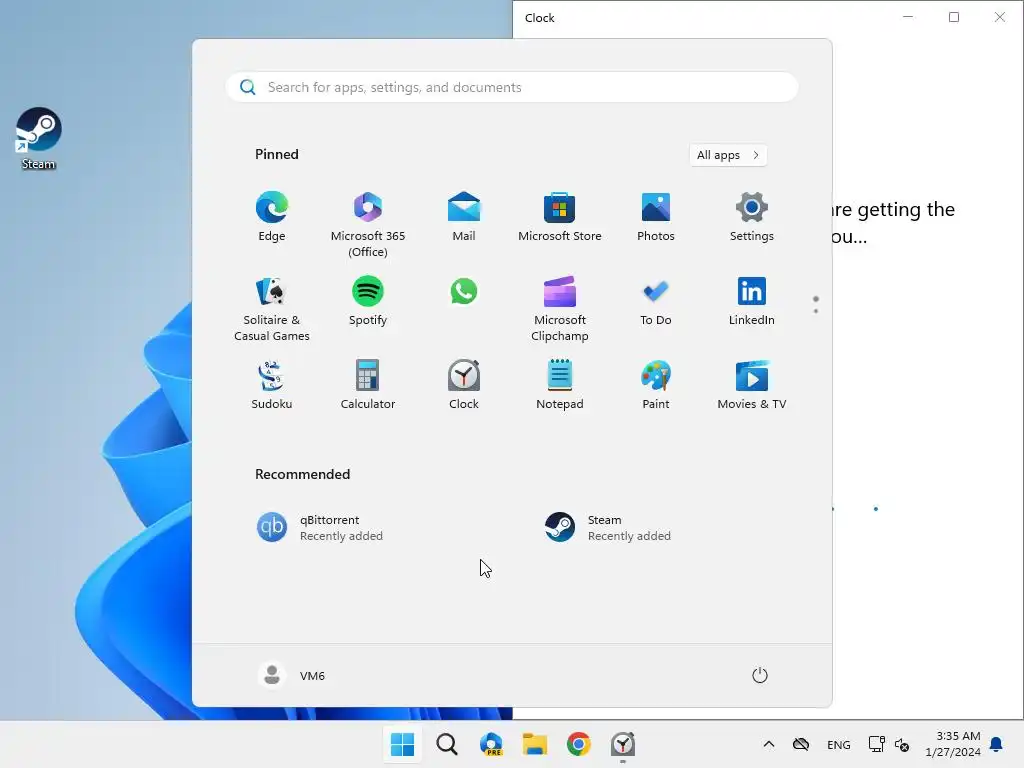This screenshot has height=768, width=1024.
Task: Open Settings from pinned apps
Action: (752, 217)
